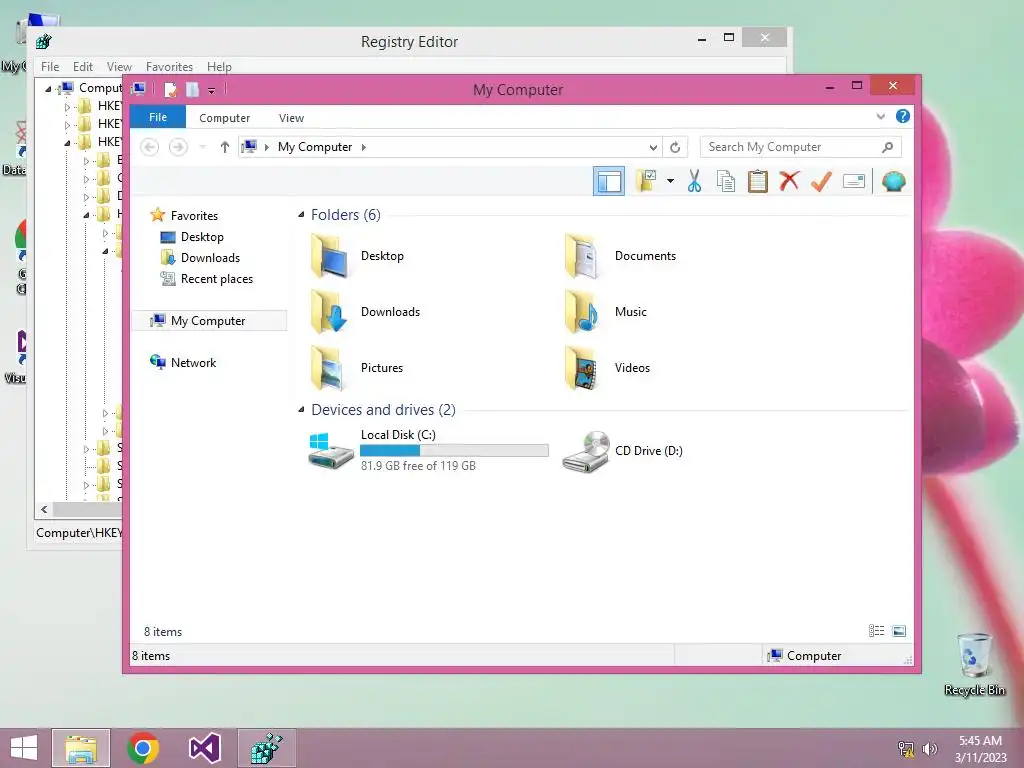
Task: Select My Computer in navigation pane
Action: [208, 321]
